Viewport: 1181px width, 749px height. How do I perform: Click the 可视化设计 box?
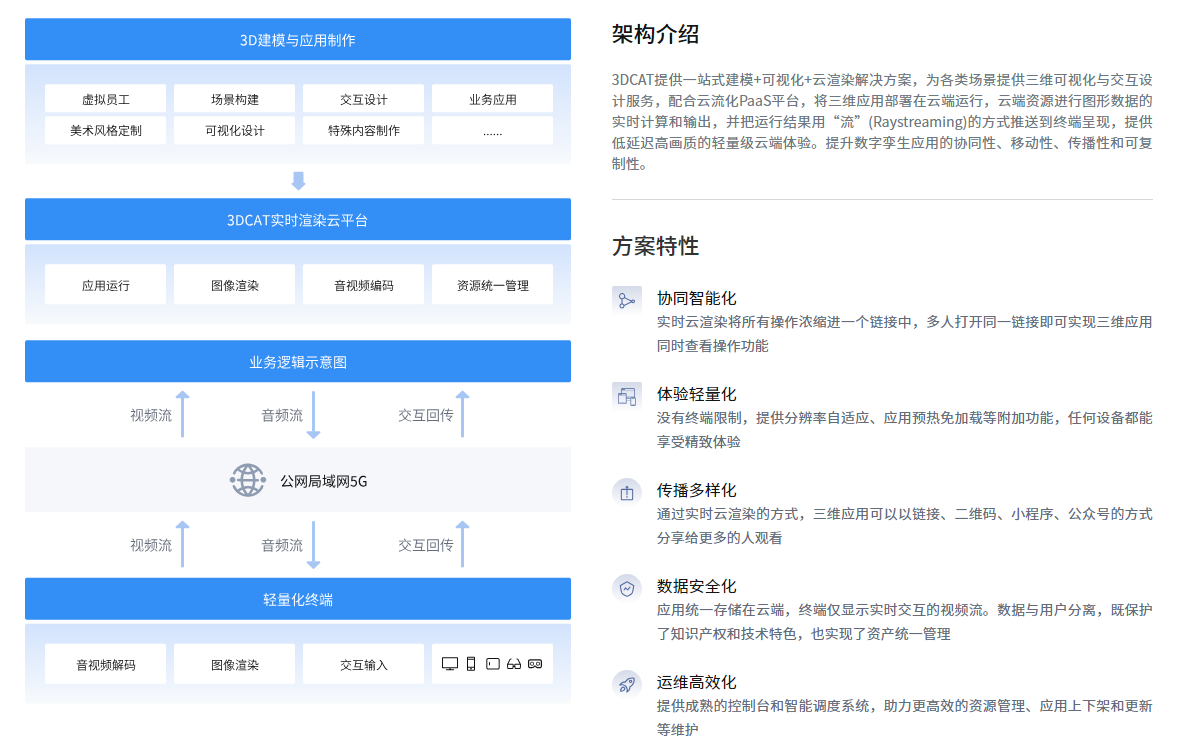coord(234,130)
